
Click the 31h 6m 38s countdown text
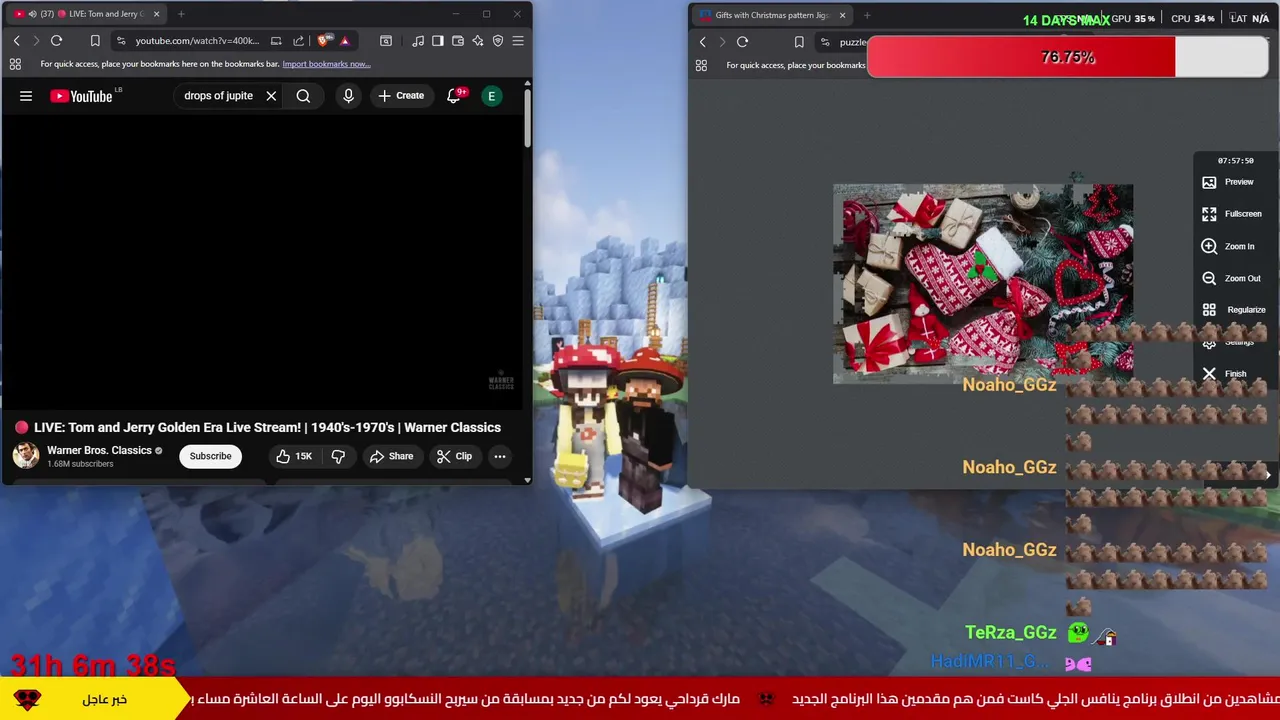[93, 664]
